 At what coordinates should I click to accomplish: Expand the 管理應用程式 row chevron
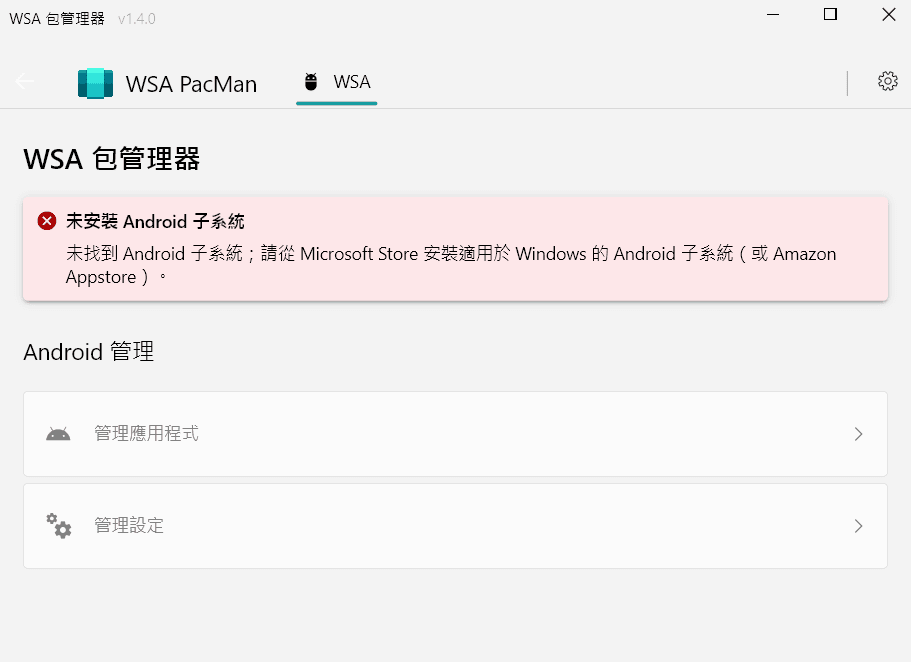point(858,433)
